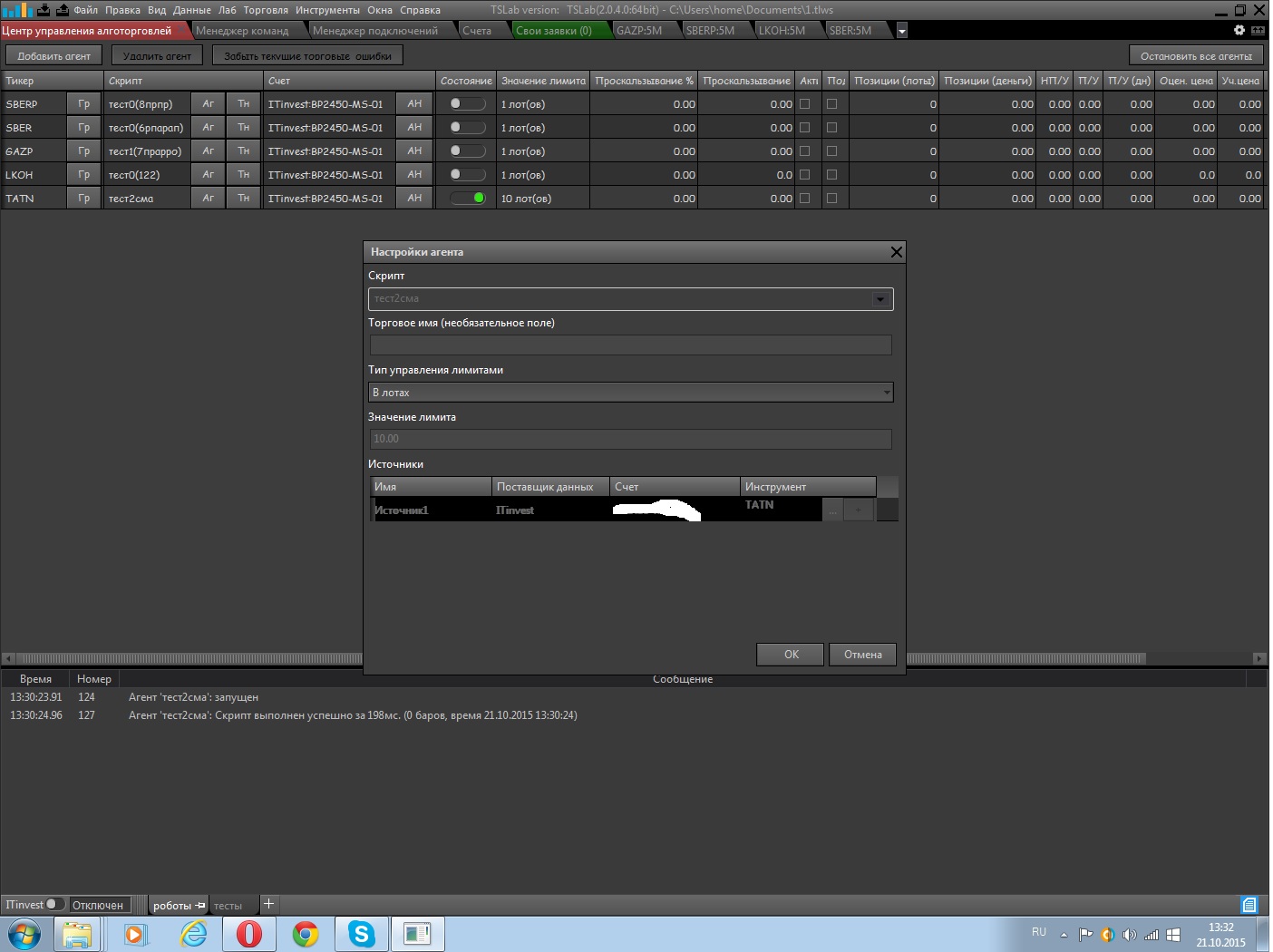Click the Тн button in SBERP row
Screen dimensions: 1273x952
(244, 104)
